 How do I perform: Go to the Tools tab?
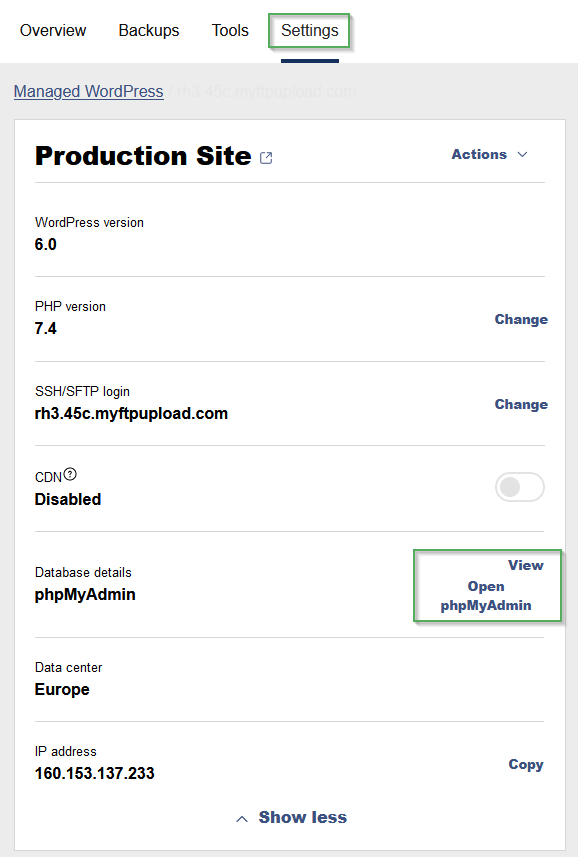pos(230,31)
